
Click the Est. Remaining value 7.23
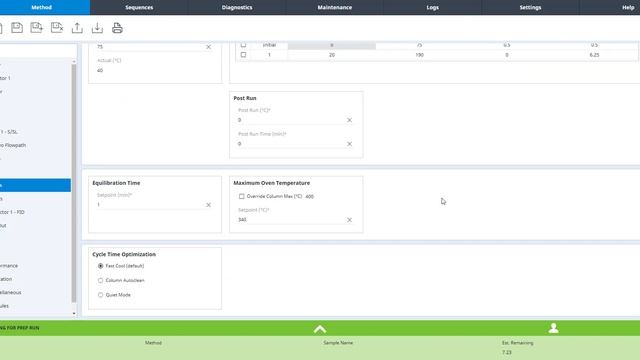507,352
